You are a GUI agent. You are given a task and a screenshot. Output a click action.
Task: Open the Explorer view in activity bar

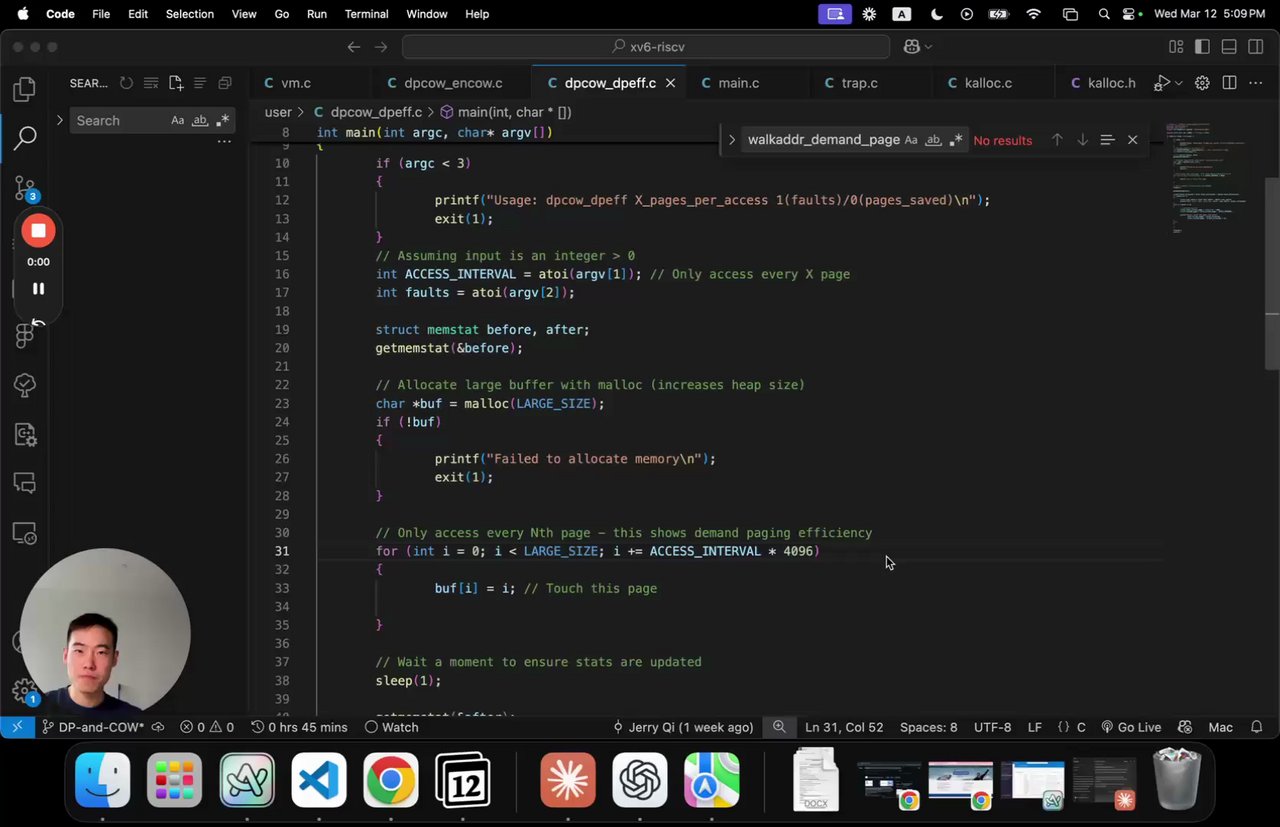(25, 90)
